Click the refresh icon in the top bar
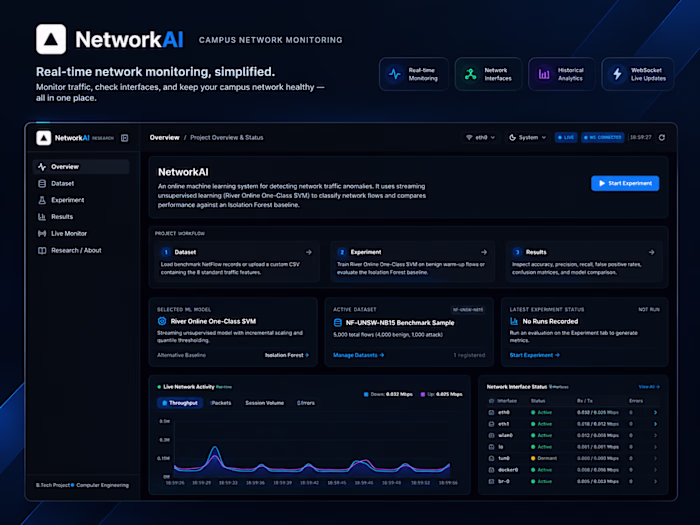The image size is (700, 525). 662,138
